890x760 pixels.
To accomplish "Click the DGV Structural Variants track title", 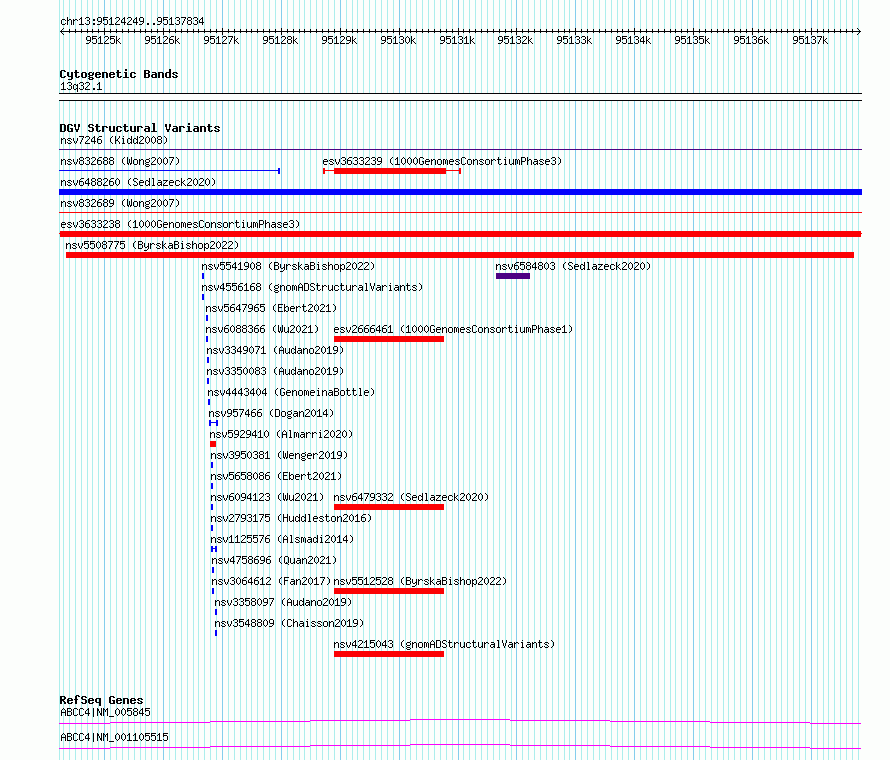I will click(140, 128).
